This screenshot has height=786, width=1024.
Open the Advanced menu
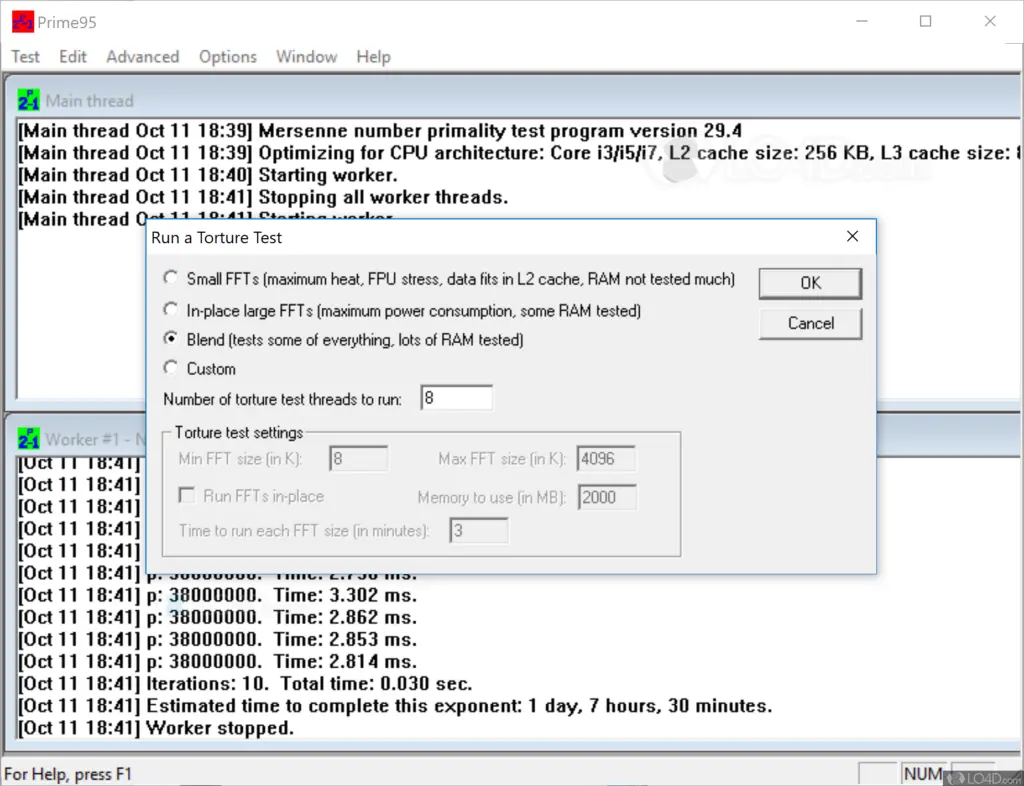pos(142,57)
